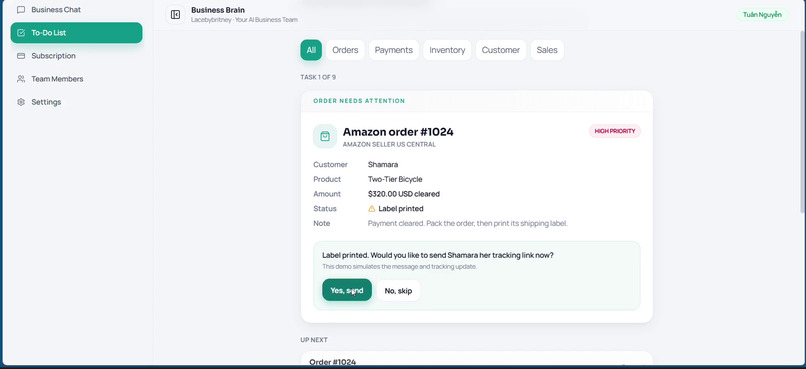Switch to the Inventory filter
This screenshot has width=806, height=369.
(x=447, y=50)
